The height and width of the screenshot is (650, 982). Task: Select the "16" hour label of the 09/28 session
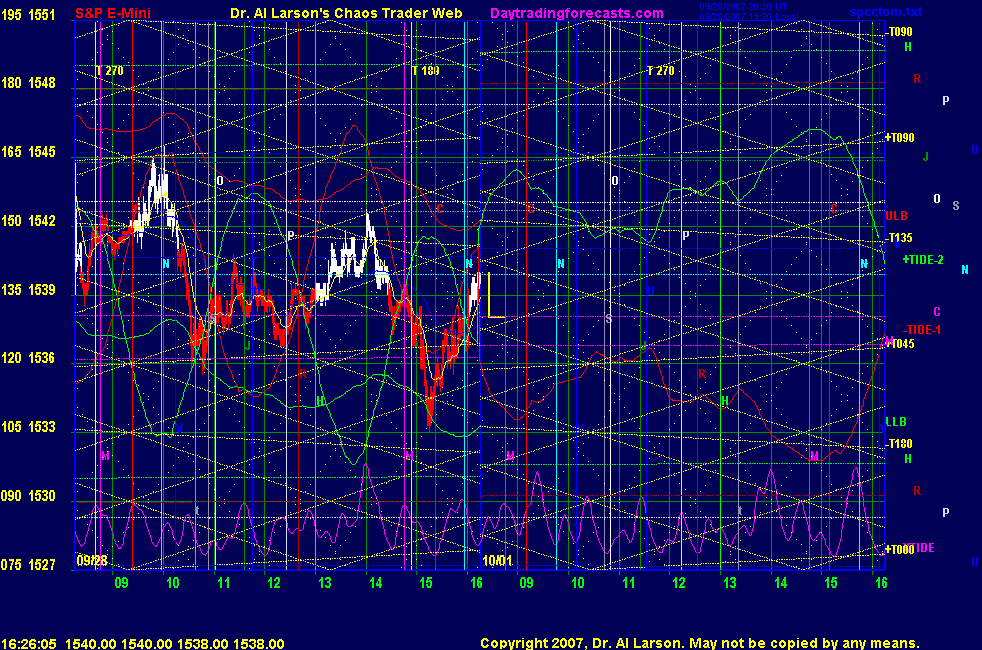476,583
